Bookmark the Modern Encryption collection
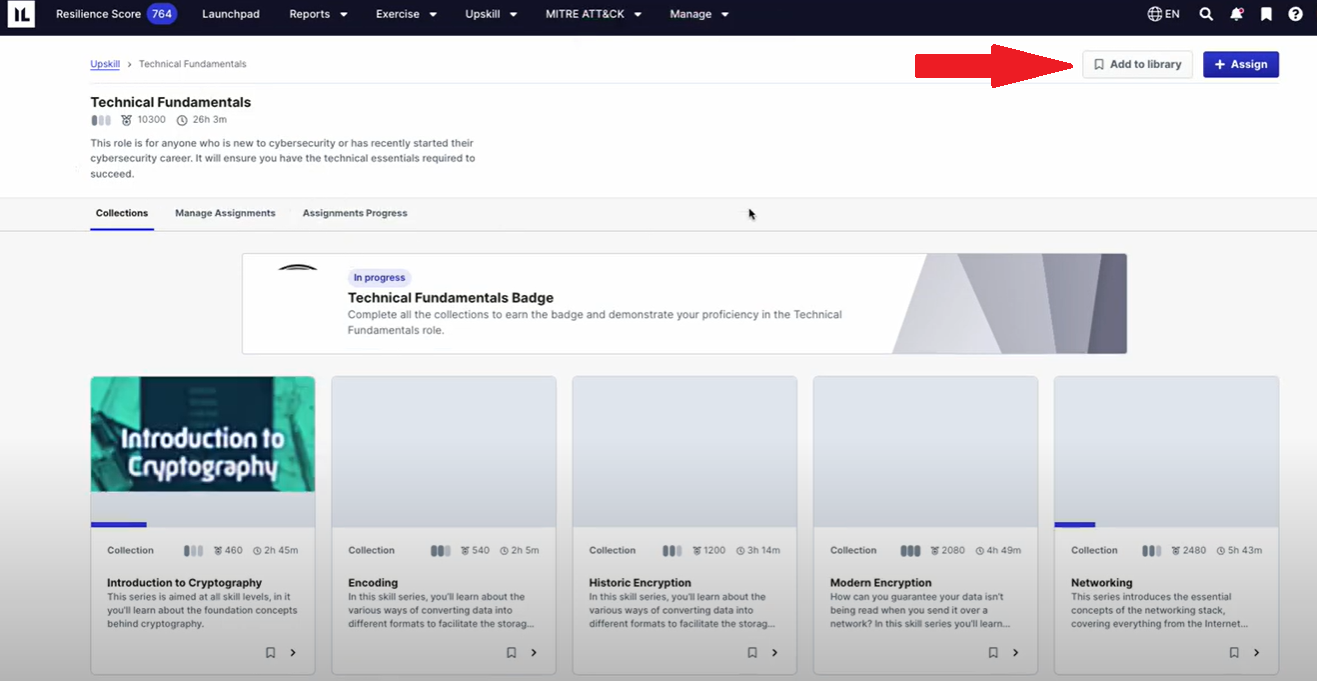Image resolution: width=1317 pixels, height=681 pixels. click(993, 653)
